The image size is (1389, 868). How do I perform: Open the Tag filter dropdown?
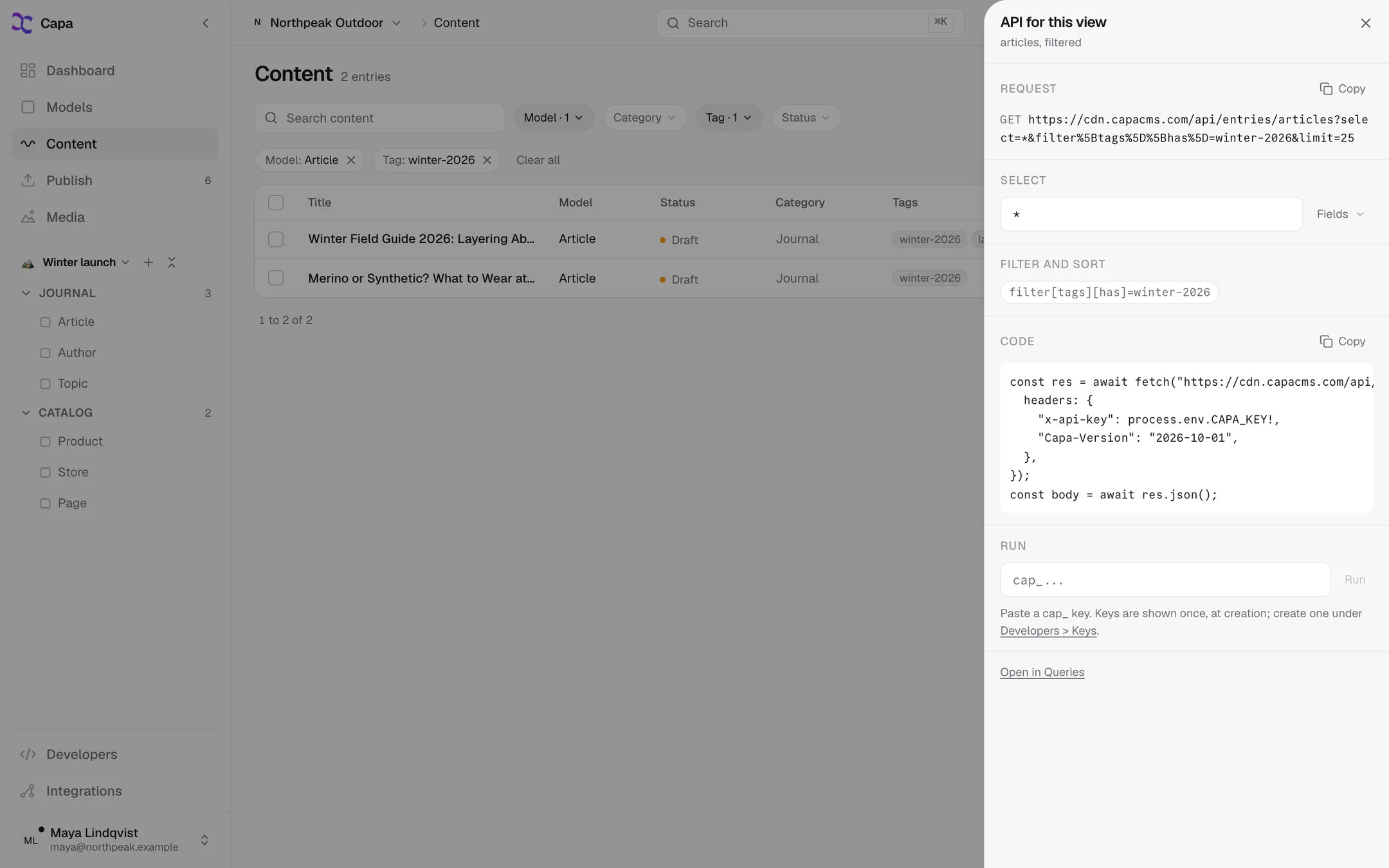[x=729, y=118]
